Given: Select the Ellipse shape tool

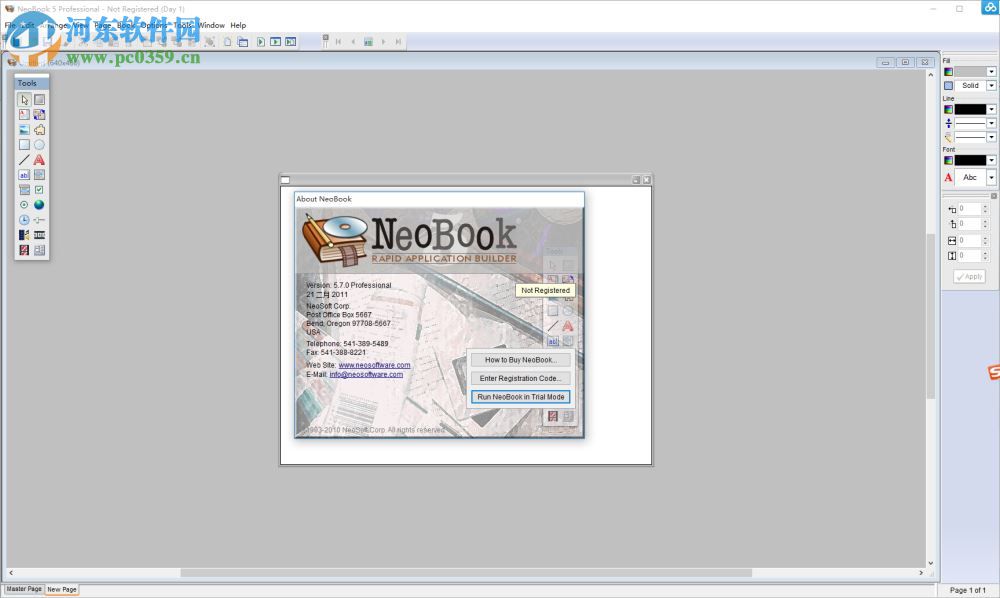Looking at the screenshot, I should [38, 145].
